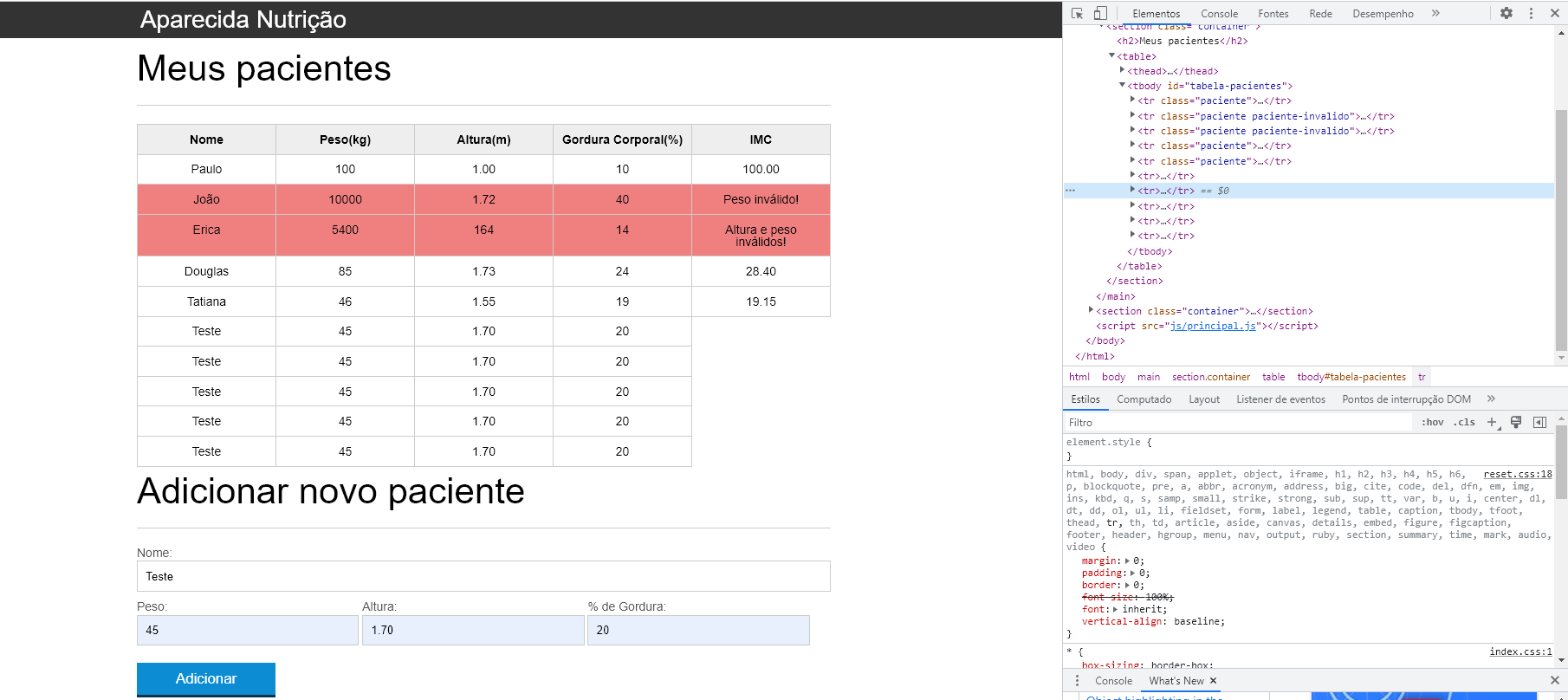Click the Tatiana IMC value 19.15

tap(761, 301)
